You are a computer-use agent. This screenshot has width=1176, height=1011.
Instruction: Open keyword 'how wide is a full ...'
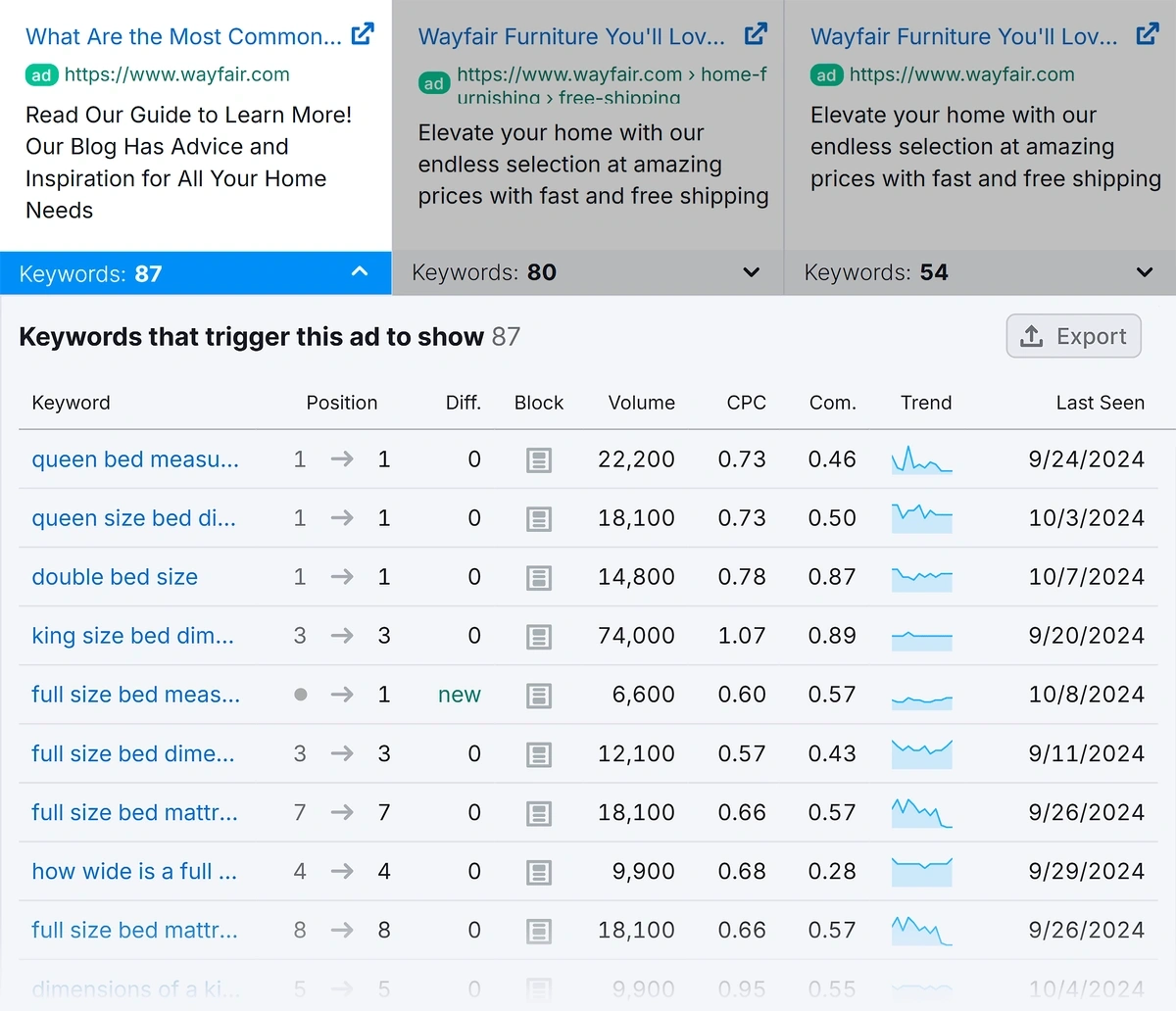point(134,871)
